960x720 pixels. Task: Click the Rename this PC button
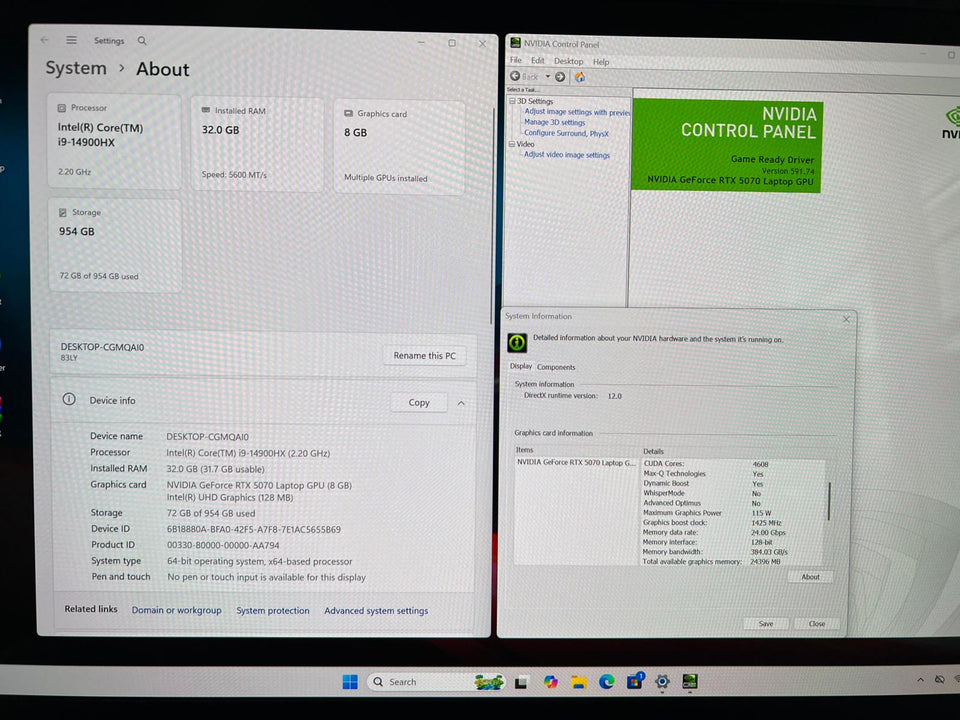pyautogui.click(x=424, y=356)
